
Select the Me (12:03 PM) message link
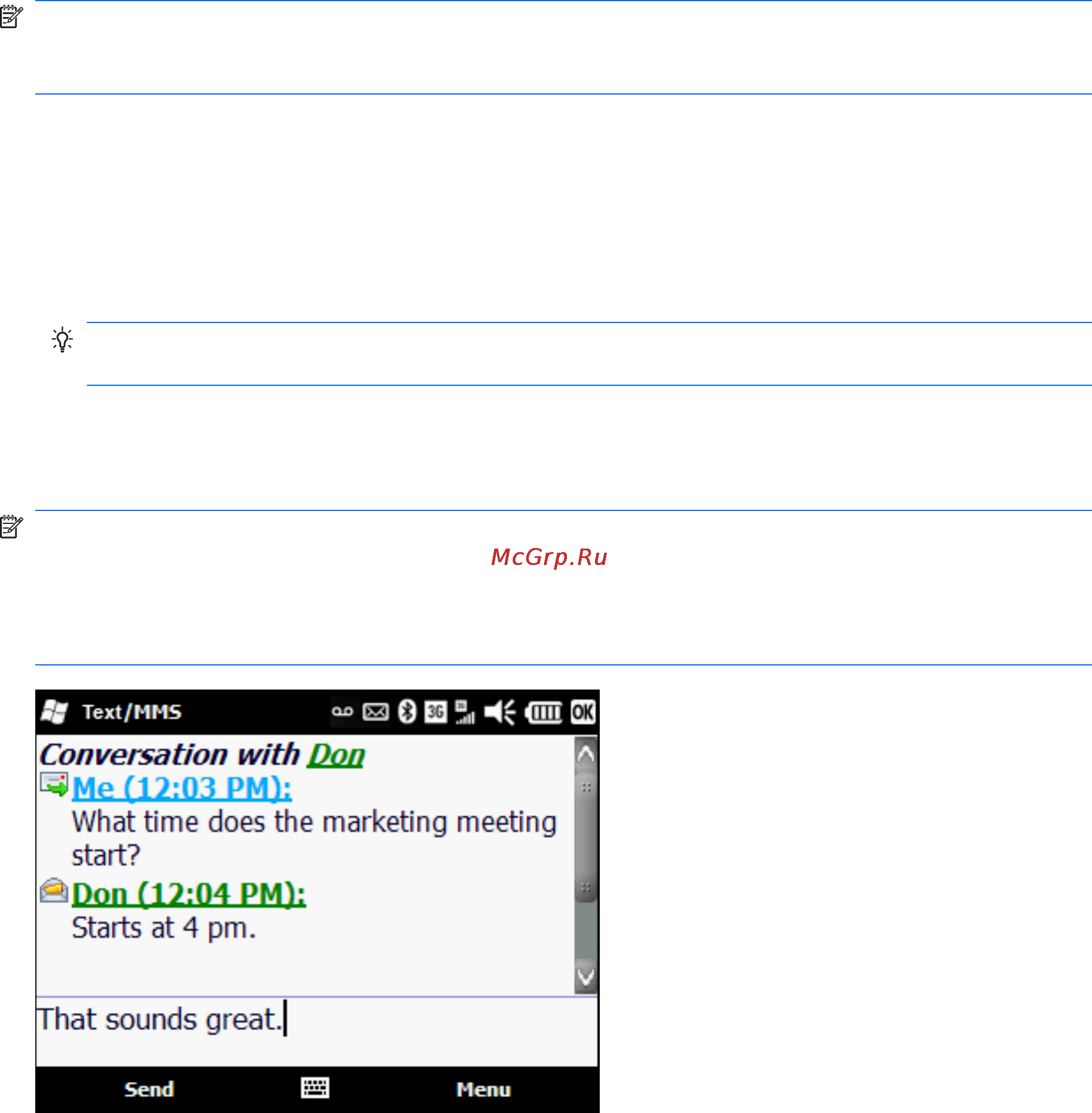[182, 788]
